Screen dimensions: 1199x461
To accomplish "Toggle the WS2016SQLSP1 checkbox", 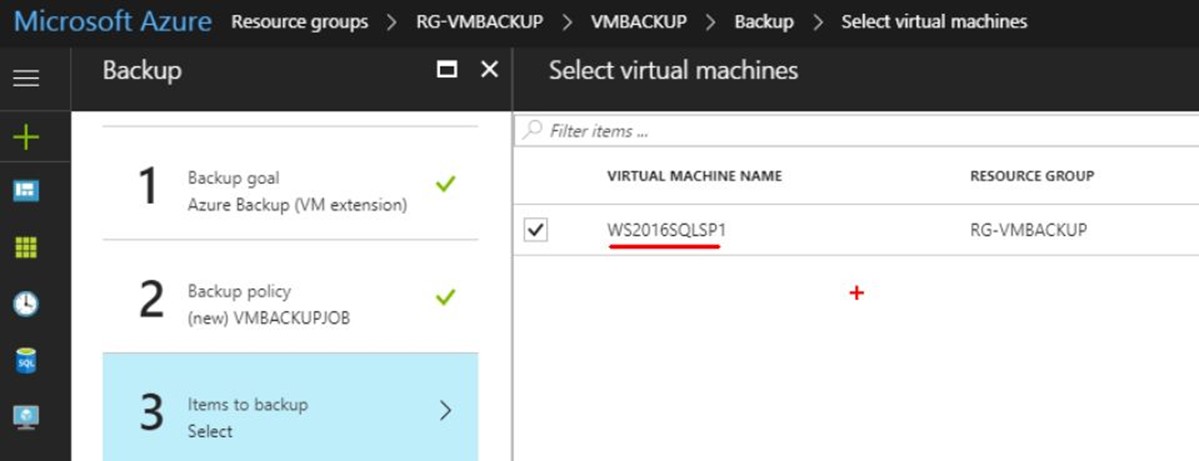I will [536, 229].
